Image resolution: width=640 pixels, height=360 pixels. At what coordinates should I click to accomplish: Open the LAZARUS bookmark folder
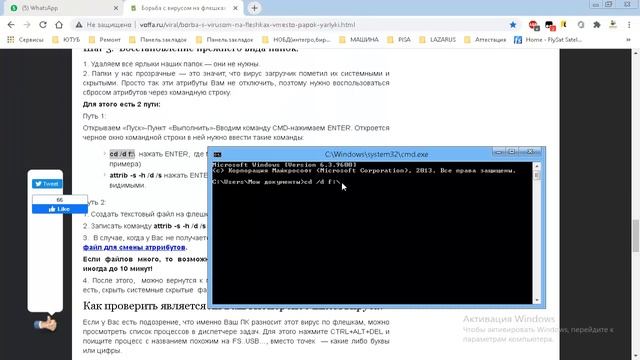point(437,40)
